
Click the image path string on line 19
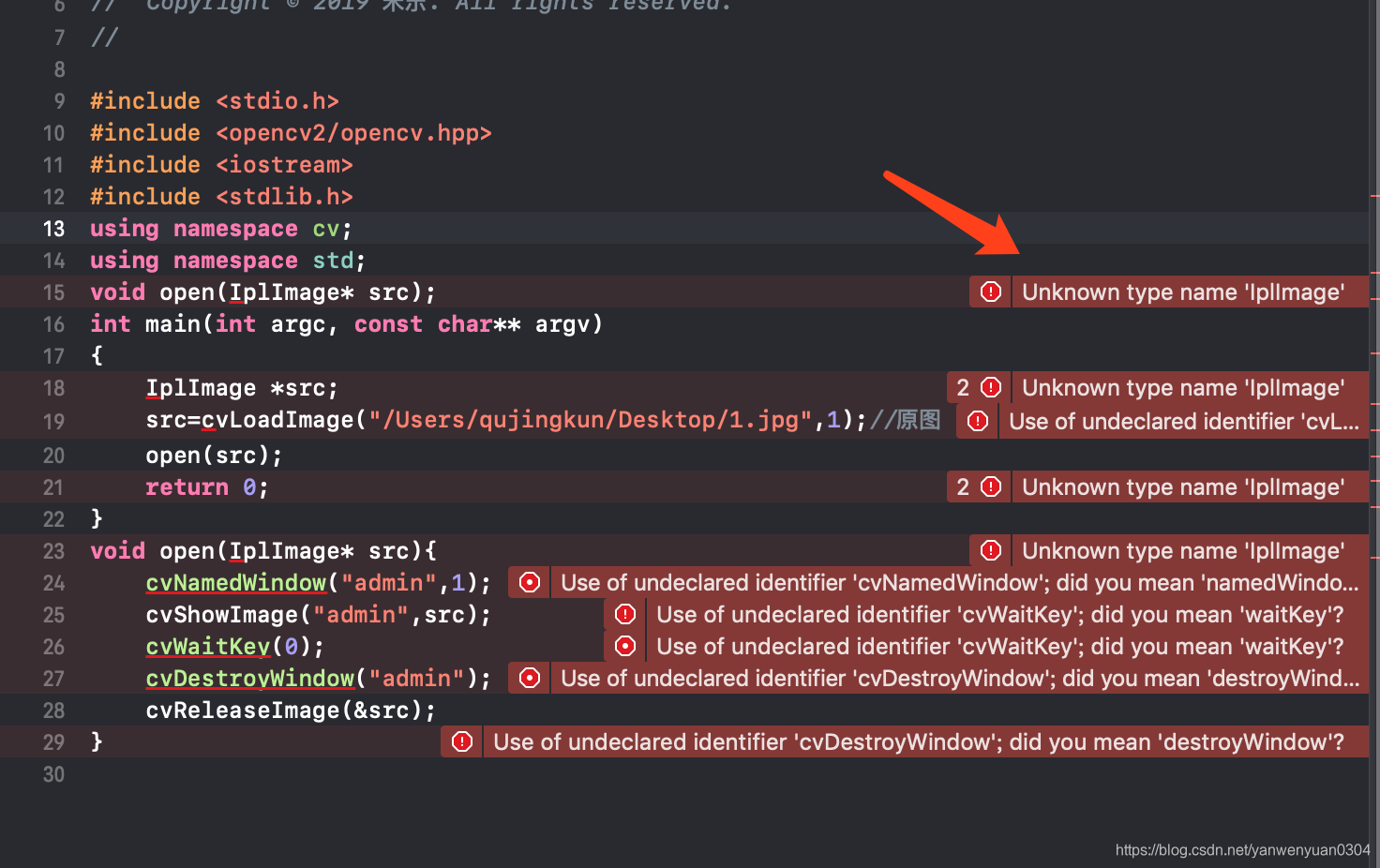pyautogui.click(x=591, y=420)
